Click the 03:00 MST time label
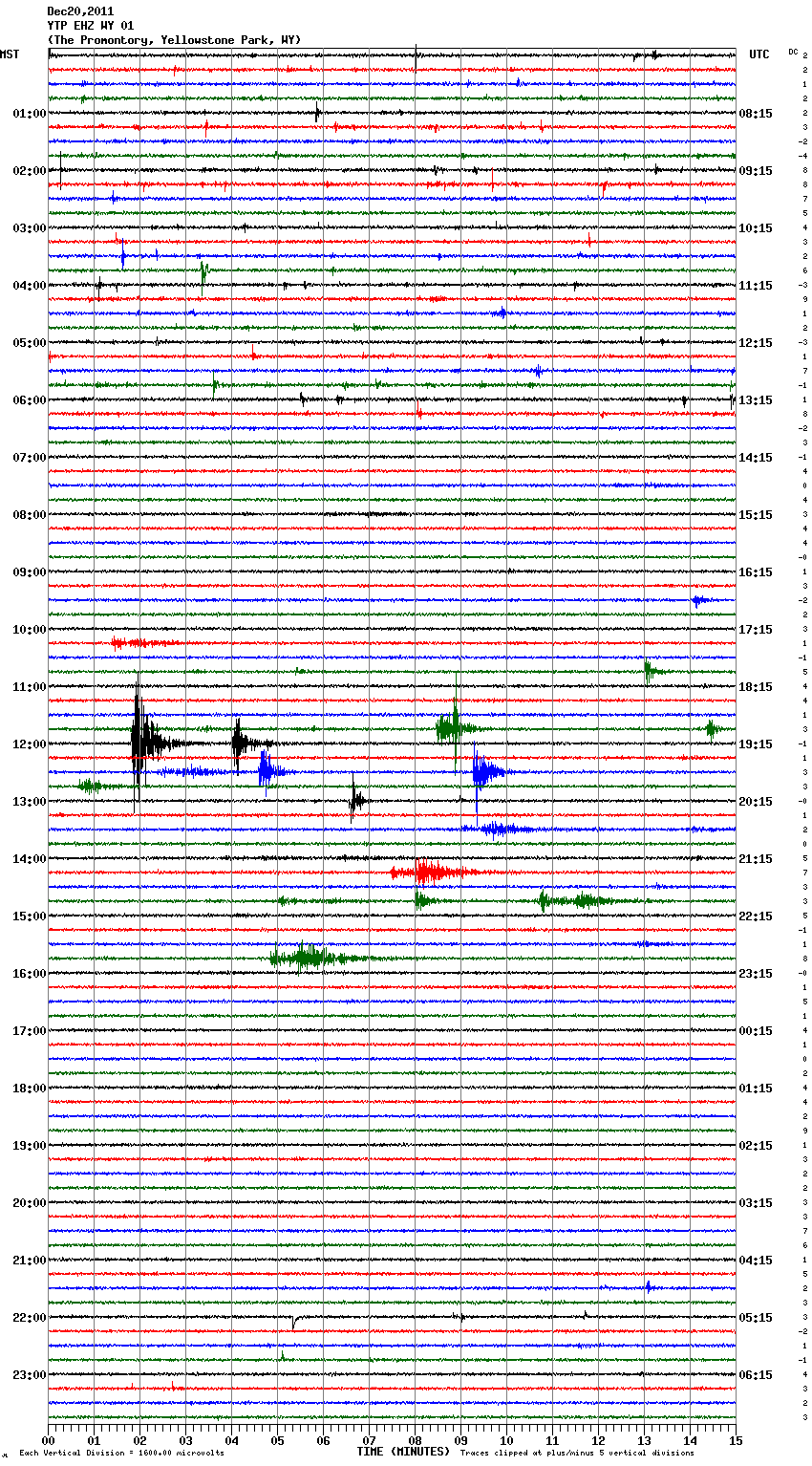Viewport: 812px width, 1466px height. pyautogui.click(x=30, y=228)
